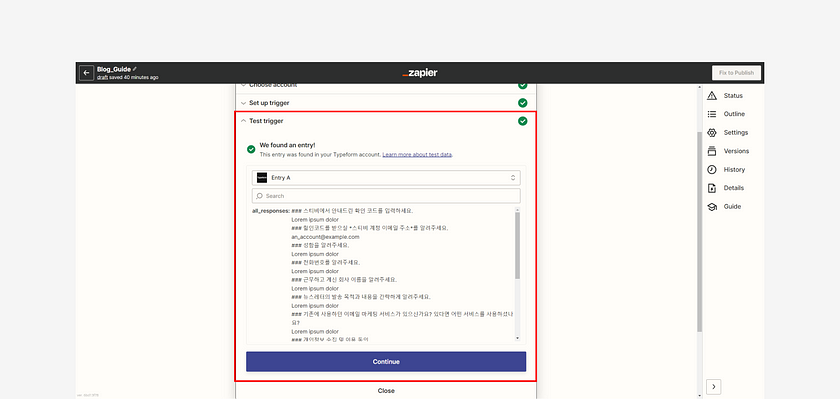Expand the Set up trigger section
The height and width of the screenshot is (399, 840).
pyautogui.click(x=386, y=103)
